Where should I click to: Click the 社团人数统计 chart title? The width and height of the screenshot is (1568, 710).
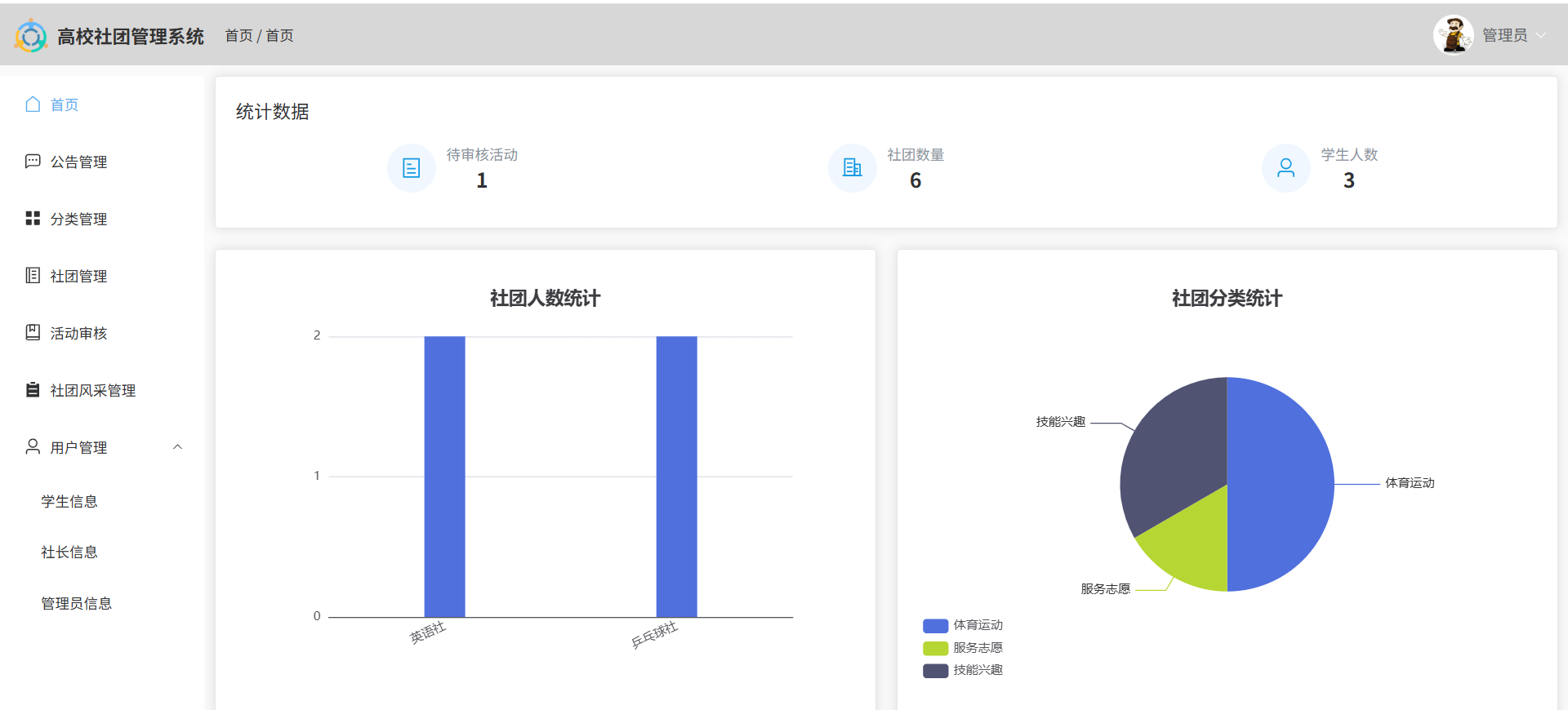[545, 299]
